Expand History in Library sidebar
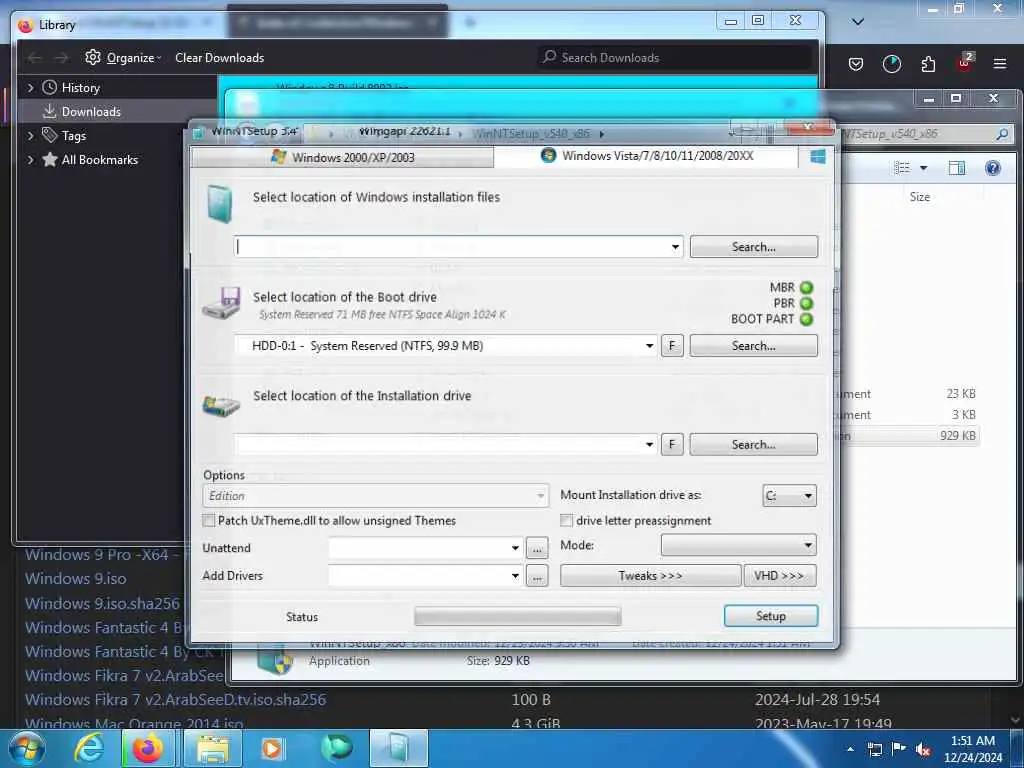Screen dimensions: 1024x768 pos(30,88)
